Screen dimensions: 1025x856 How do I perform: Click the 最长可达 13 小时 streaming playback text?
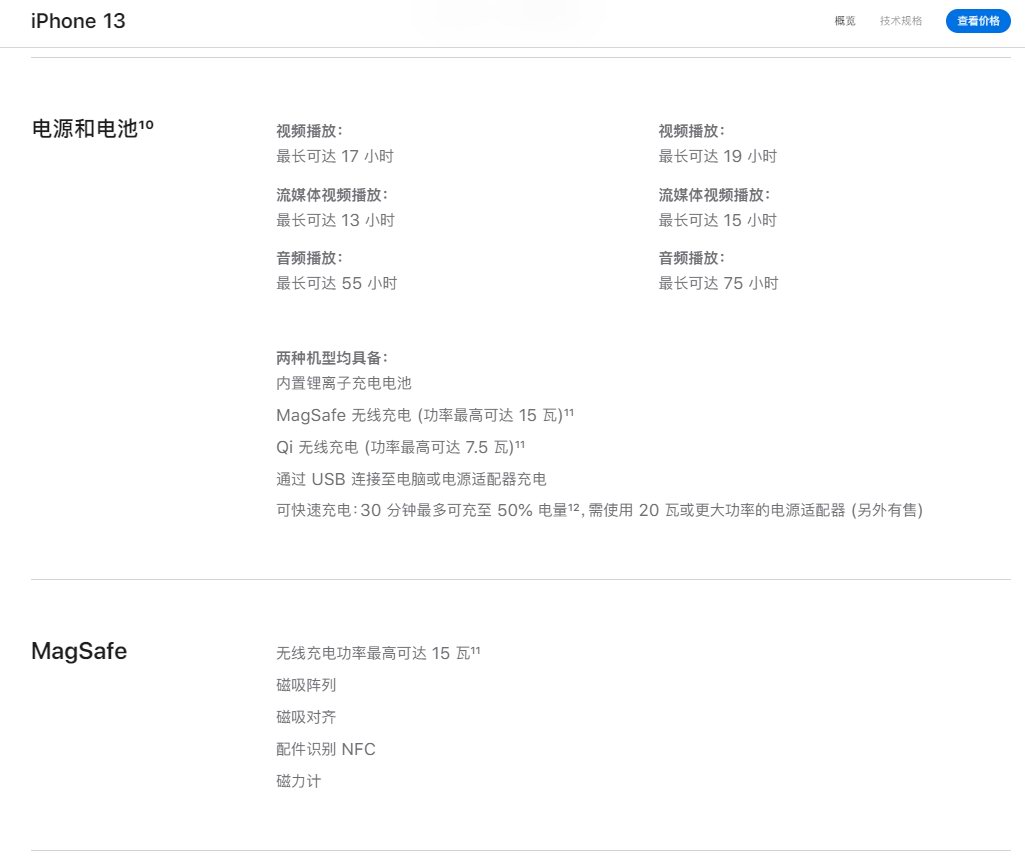point(335,220)
